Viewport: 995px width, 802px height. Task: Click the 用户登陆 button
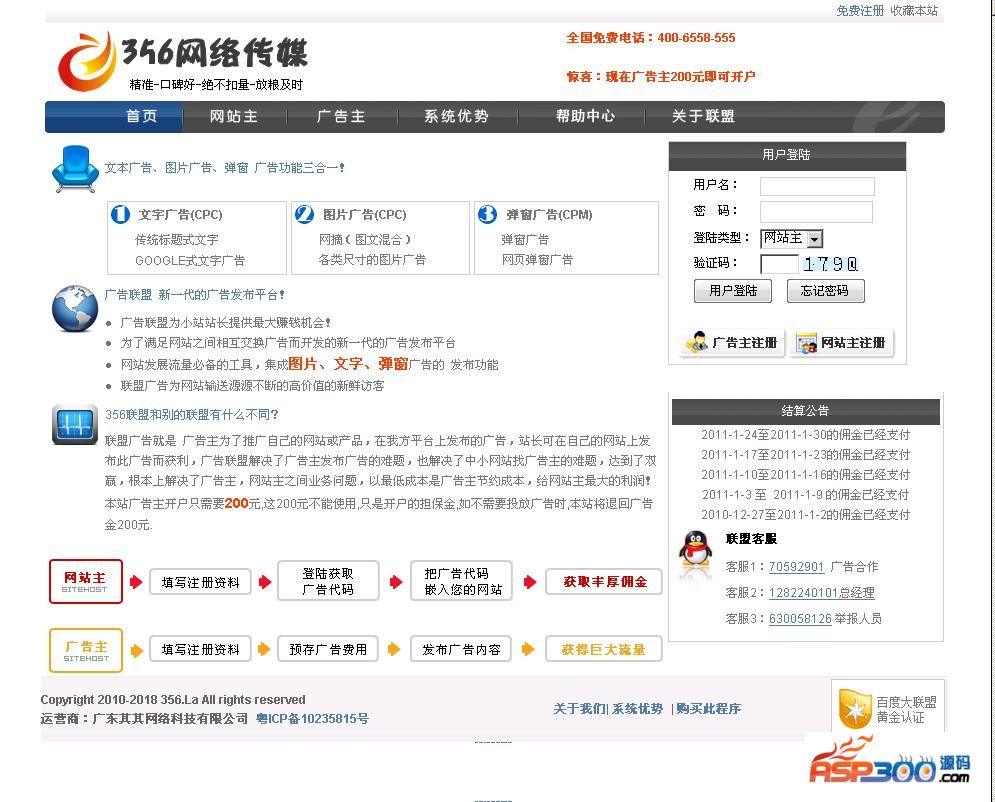click(x=733, y=291)
